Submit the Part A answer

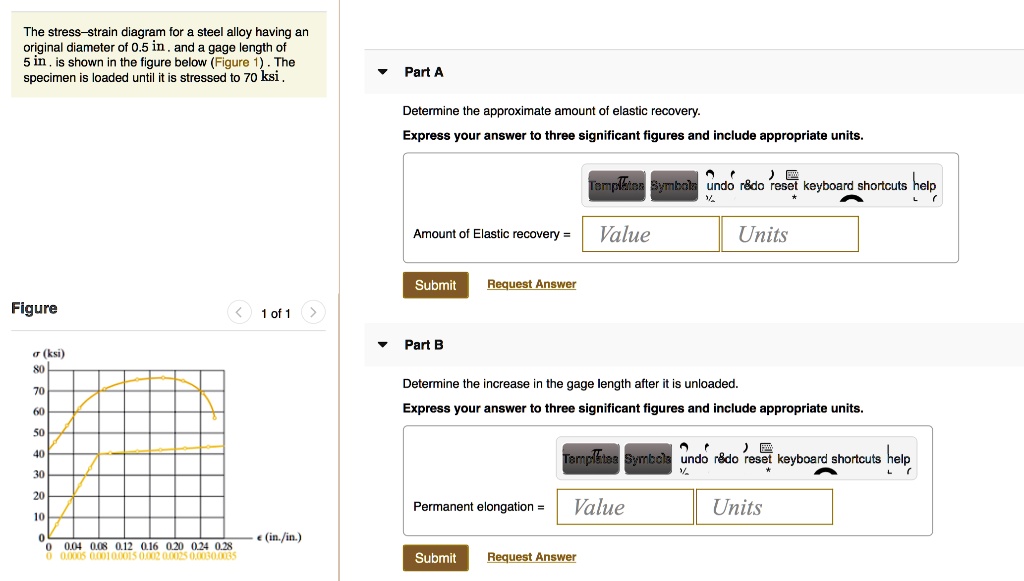pyautogui.click(x=435, y=284)
